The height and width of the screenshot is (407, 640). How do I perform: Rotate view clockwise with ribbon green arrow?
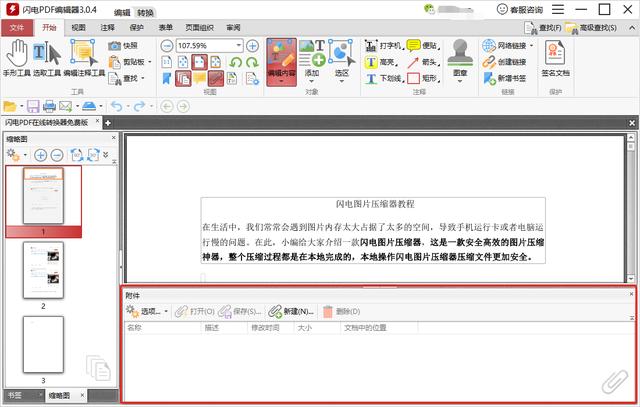coord(252,62)
